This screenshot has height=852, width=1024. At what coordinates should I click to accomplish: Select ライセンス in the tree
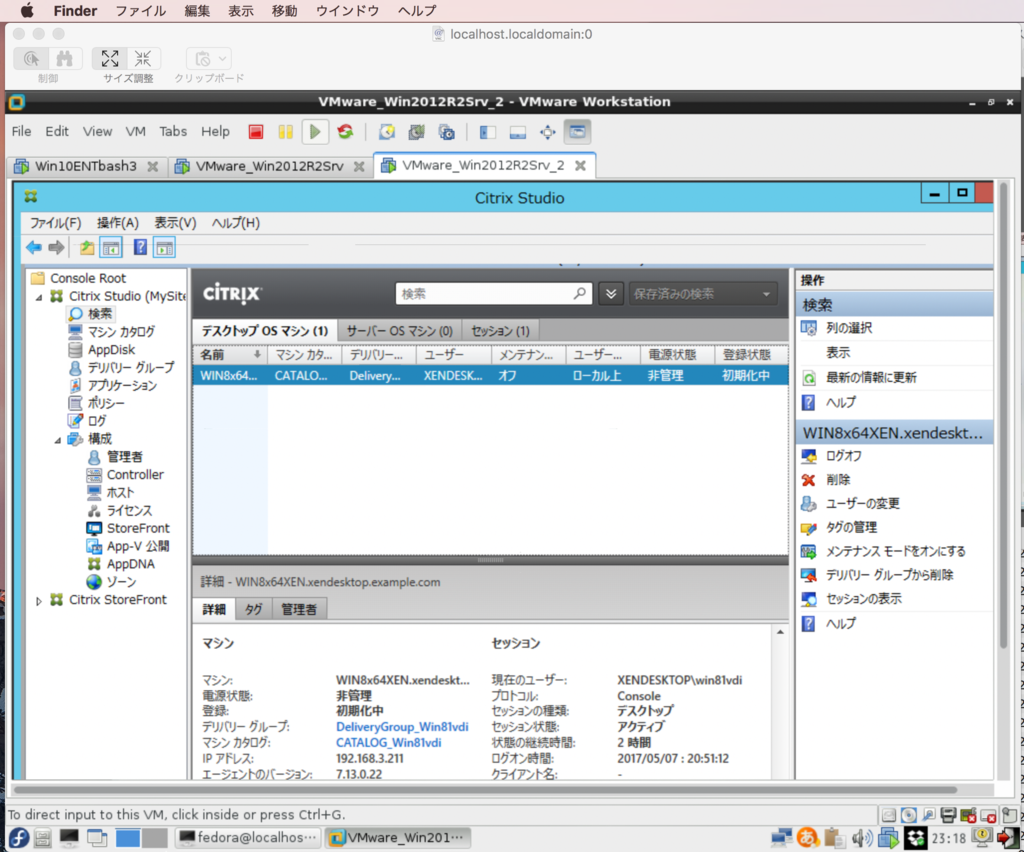pyautogui.click(x=129, y=511)
